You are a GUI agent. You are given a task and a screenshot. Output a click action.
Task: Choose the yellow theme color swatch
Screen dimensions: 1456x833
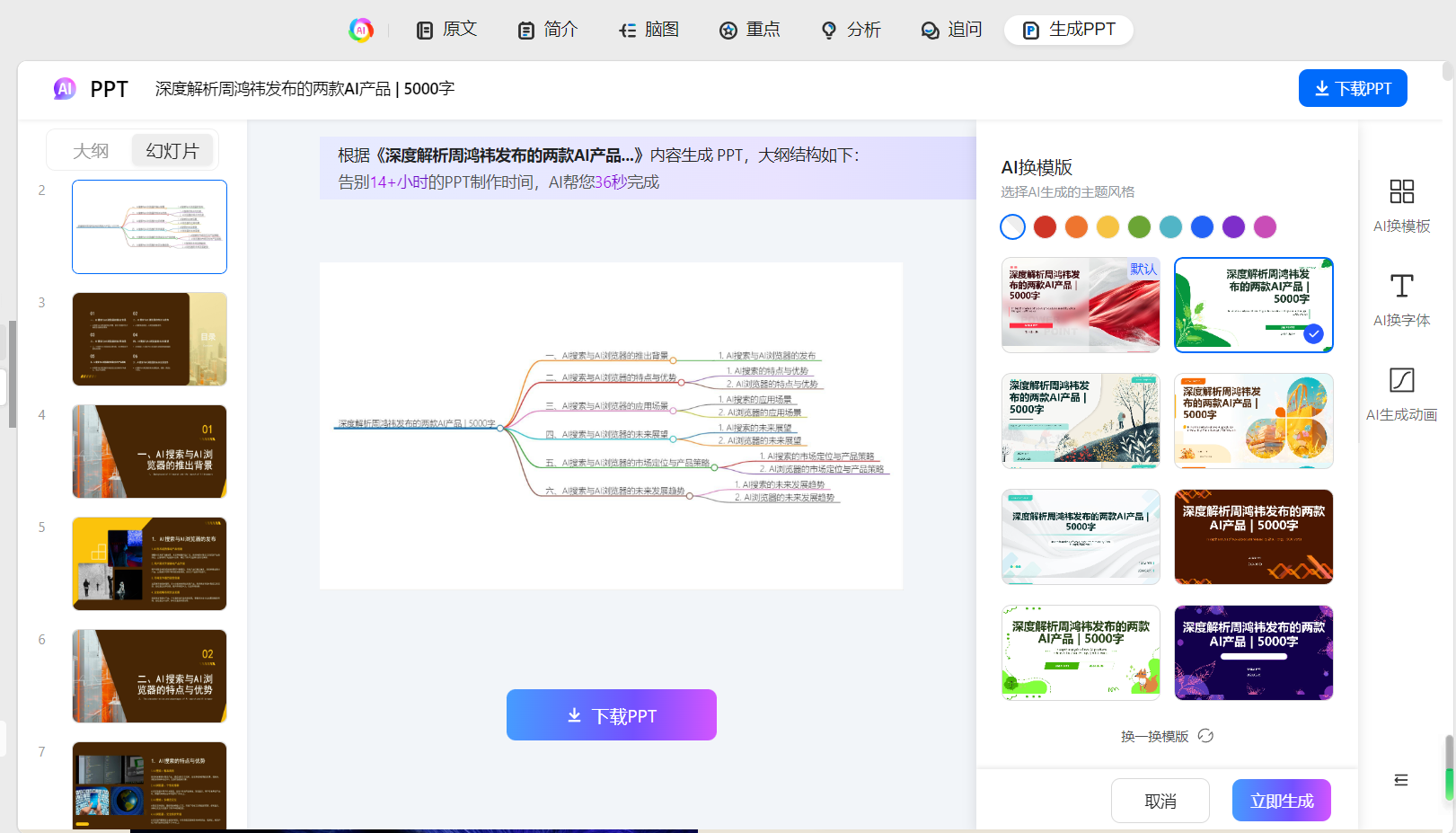click(x=1107, y=227)
